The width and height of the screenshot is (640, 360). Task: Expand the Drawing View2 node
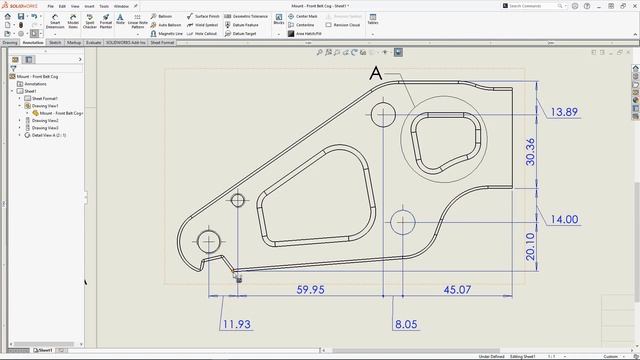click(20, 120)
